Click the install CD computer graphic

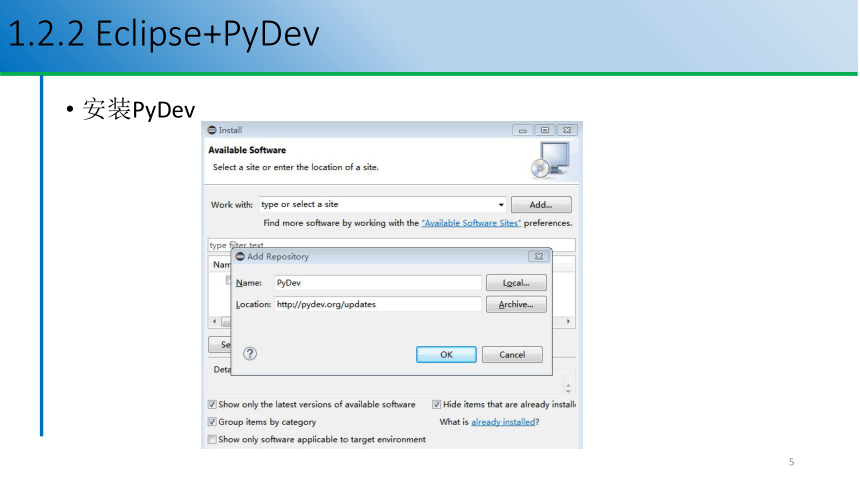click(x=551, y=160)
